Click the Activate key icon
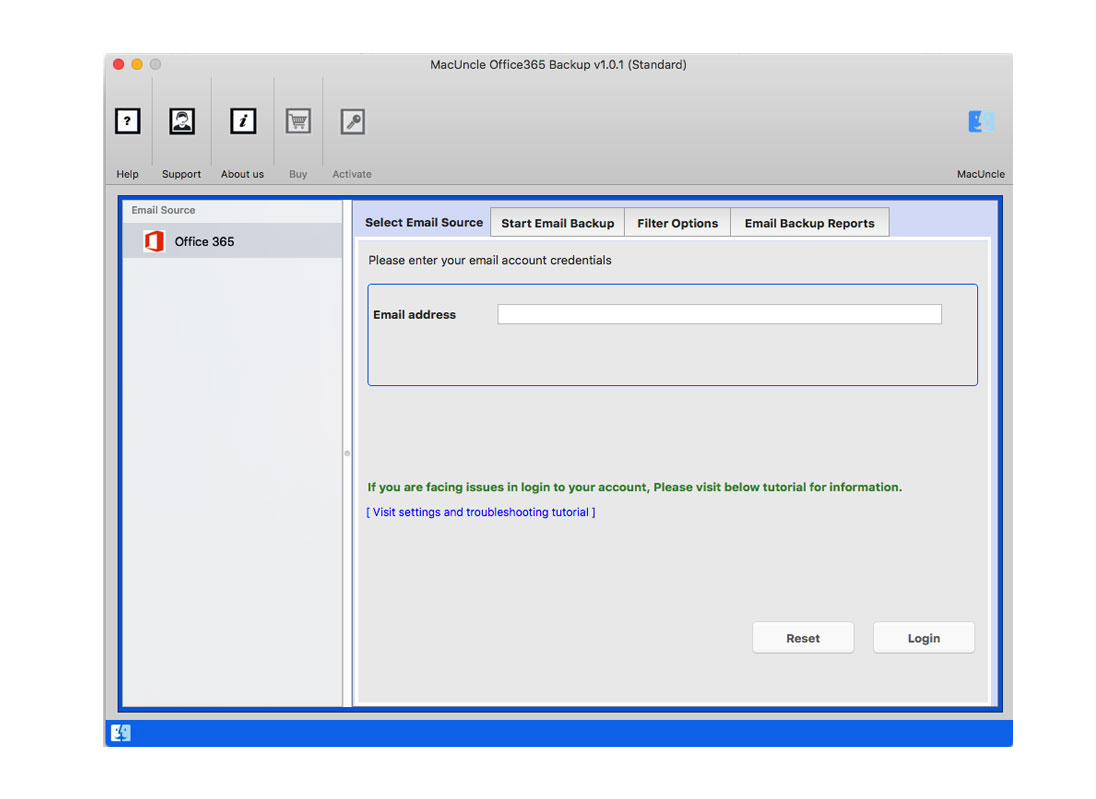Image resolution: width=1096 pixels, height=799 pixels. point(351,121)
